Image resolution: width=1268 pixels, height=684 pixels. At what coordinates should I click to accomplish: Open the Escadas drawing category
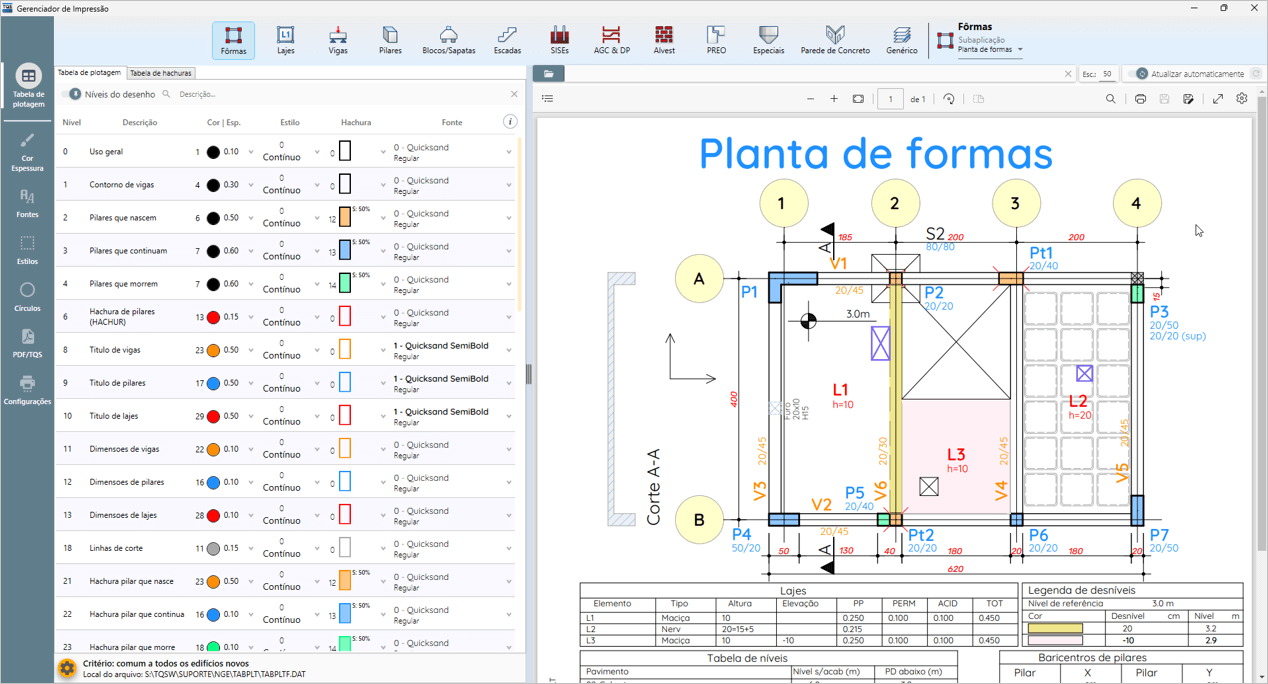(x=507, y=40)
